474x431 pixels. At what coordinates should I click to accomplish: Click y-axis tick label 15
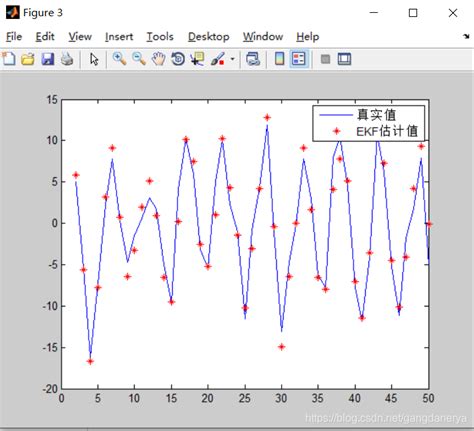click(x=52, y=99)
